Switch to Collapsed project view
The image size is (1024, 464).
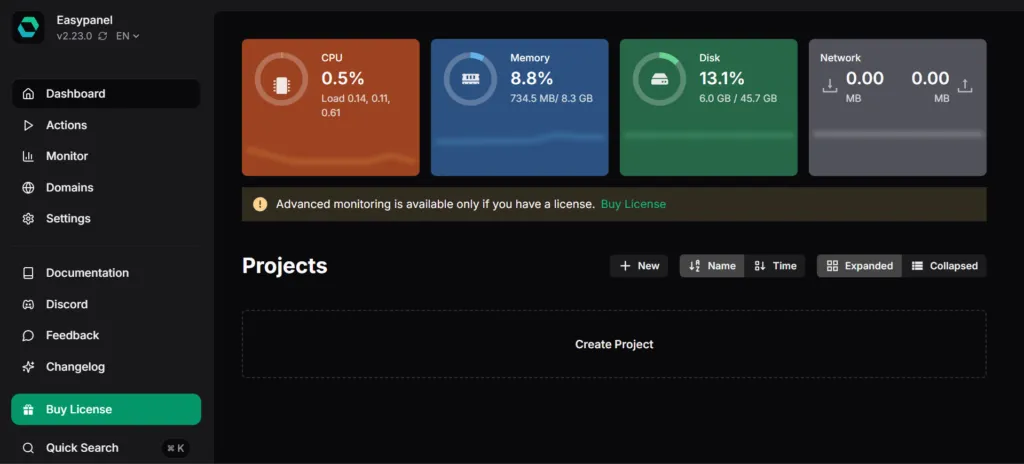click(x=944, y=266)
